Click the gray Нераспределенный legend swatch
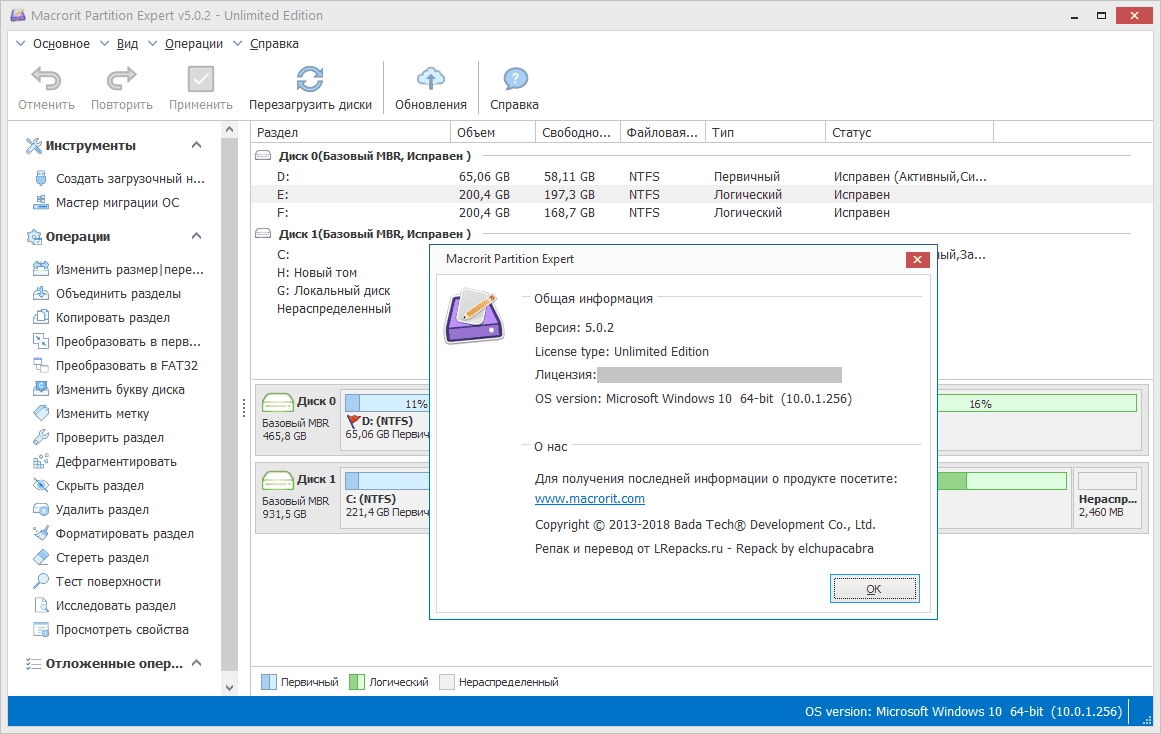The height and width of the screenshot is (734, 1161). (446, 682)
